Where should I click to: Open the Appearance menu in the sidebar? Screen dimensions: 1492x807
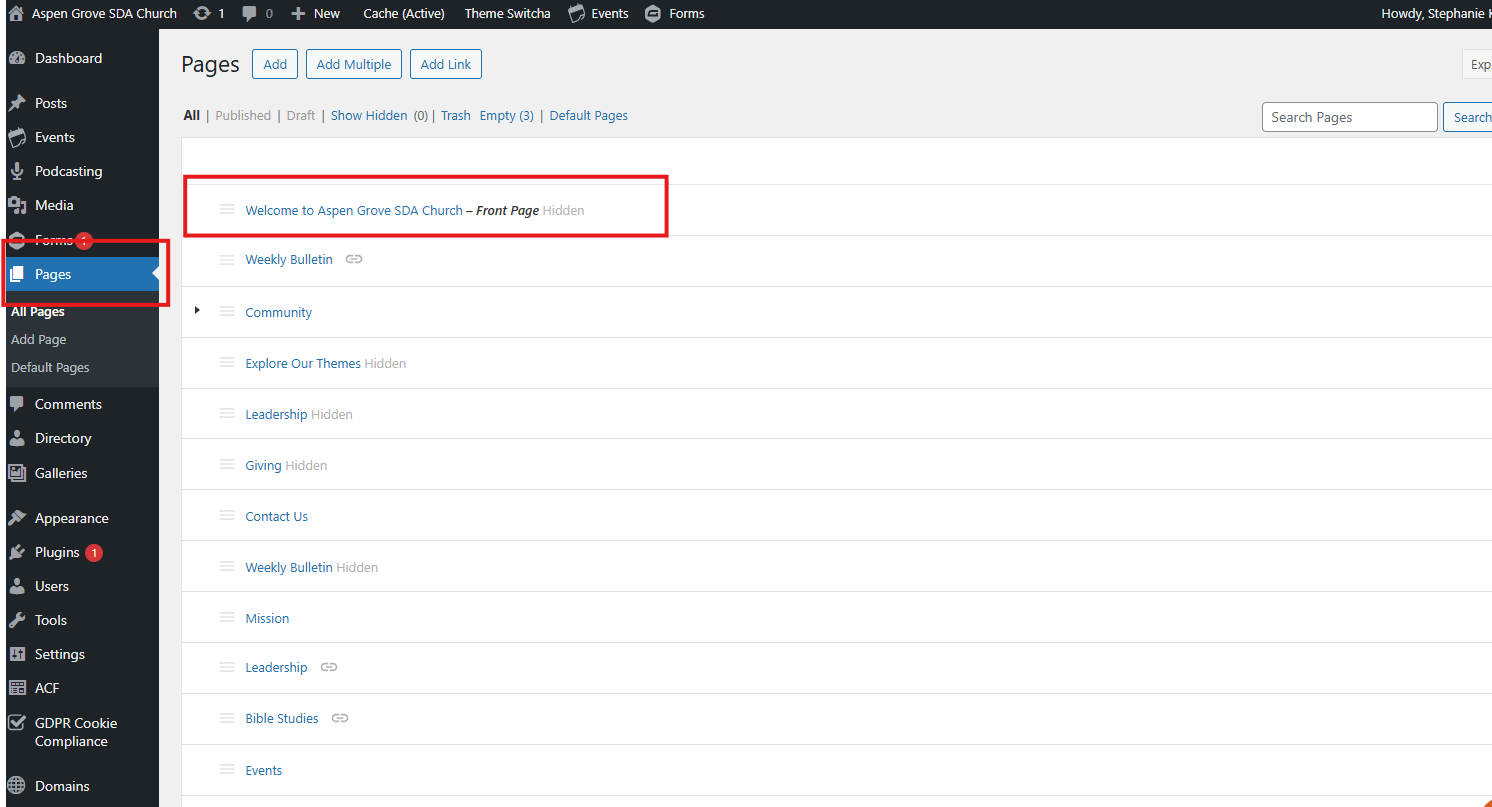click(71, 518)
